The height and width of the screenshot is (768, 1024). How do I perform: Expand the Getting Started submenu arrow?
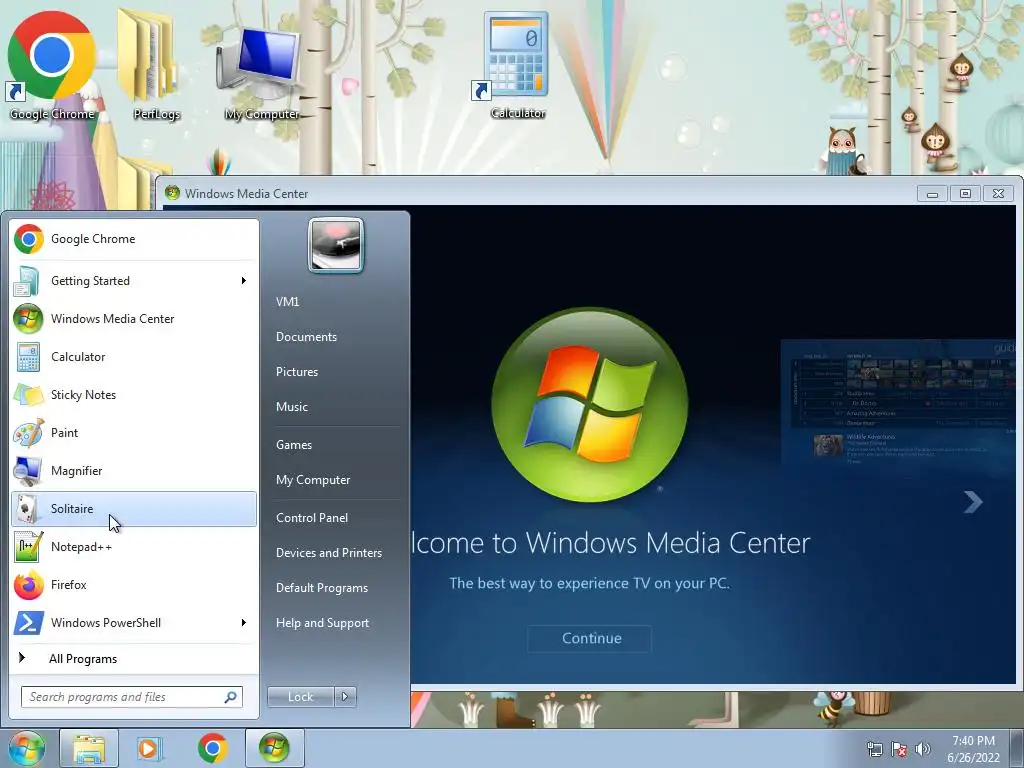[x=244, y=281]
